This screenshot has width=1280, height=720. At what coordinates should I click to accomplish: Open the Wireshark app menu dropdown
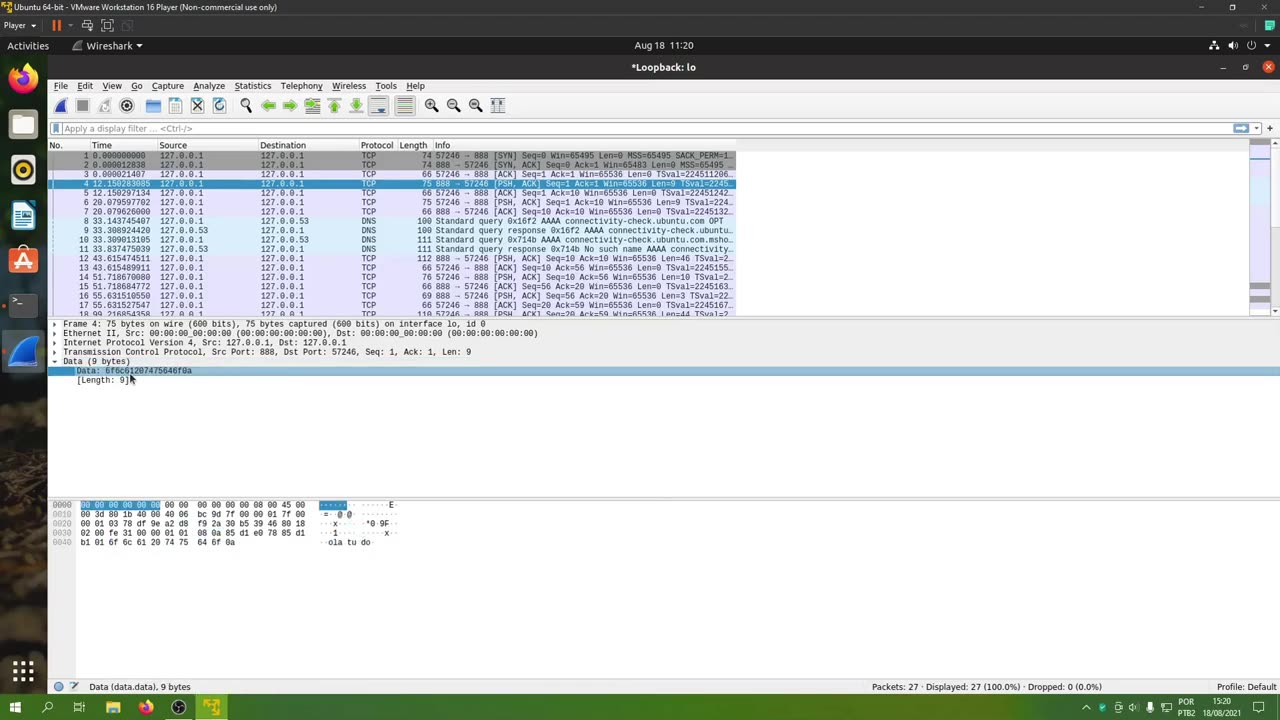click(108, 46)
